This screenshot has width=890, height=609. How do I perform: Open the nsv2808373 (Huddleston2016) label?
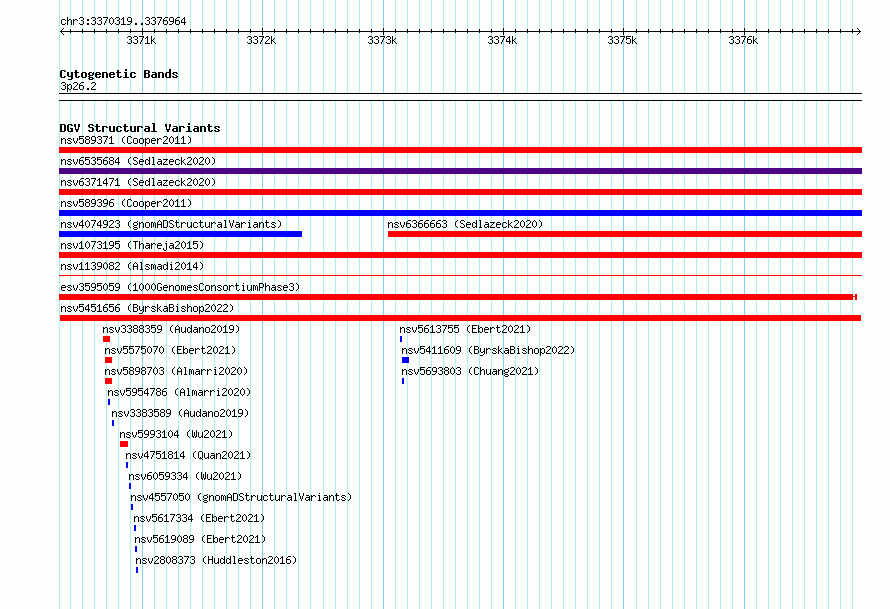(x=216, y=560)
